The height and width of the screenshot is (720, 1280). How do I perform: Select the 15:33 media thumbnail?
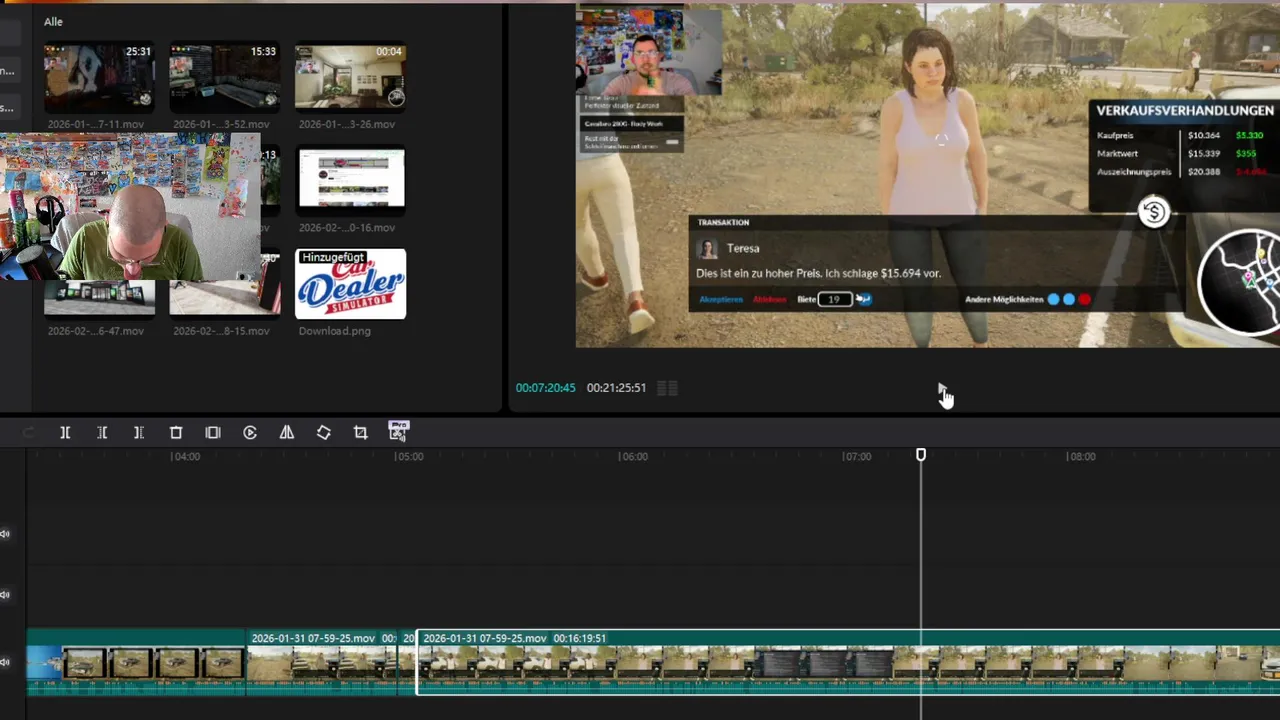(x=224, y=76)
